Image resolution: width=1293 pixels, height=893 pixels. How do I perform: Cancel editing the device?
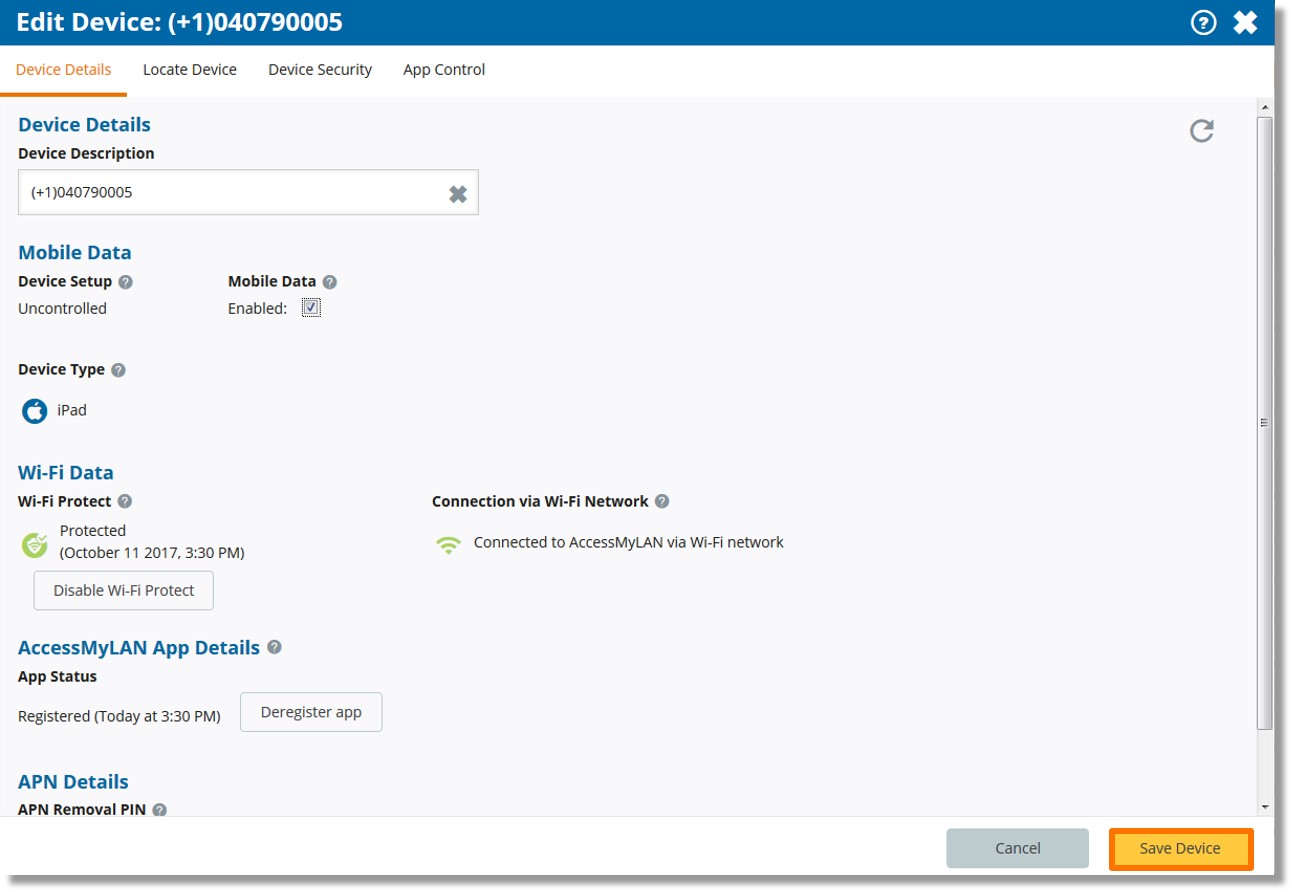point(1017,848)
